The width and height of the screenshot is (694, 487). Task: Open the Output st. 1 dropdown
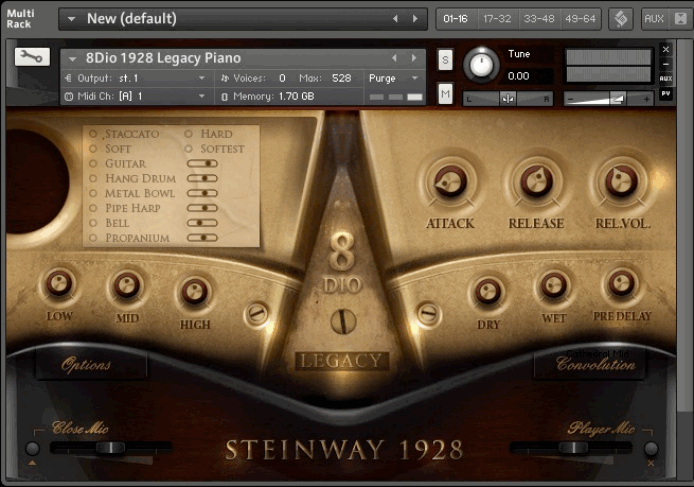pyautogui.click(x=137, y=78)
